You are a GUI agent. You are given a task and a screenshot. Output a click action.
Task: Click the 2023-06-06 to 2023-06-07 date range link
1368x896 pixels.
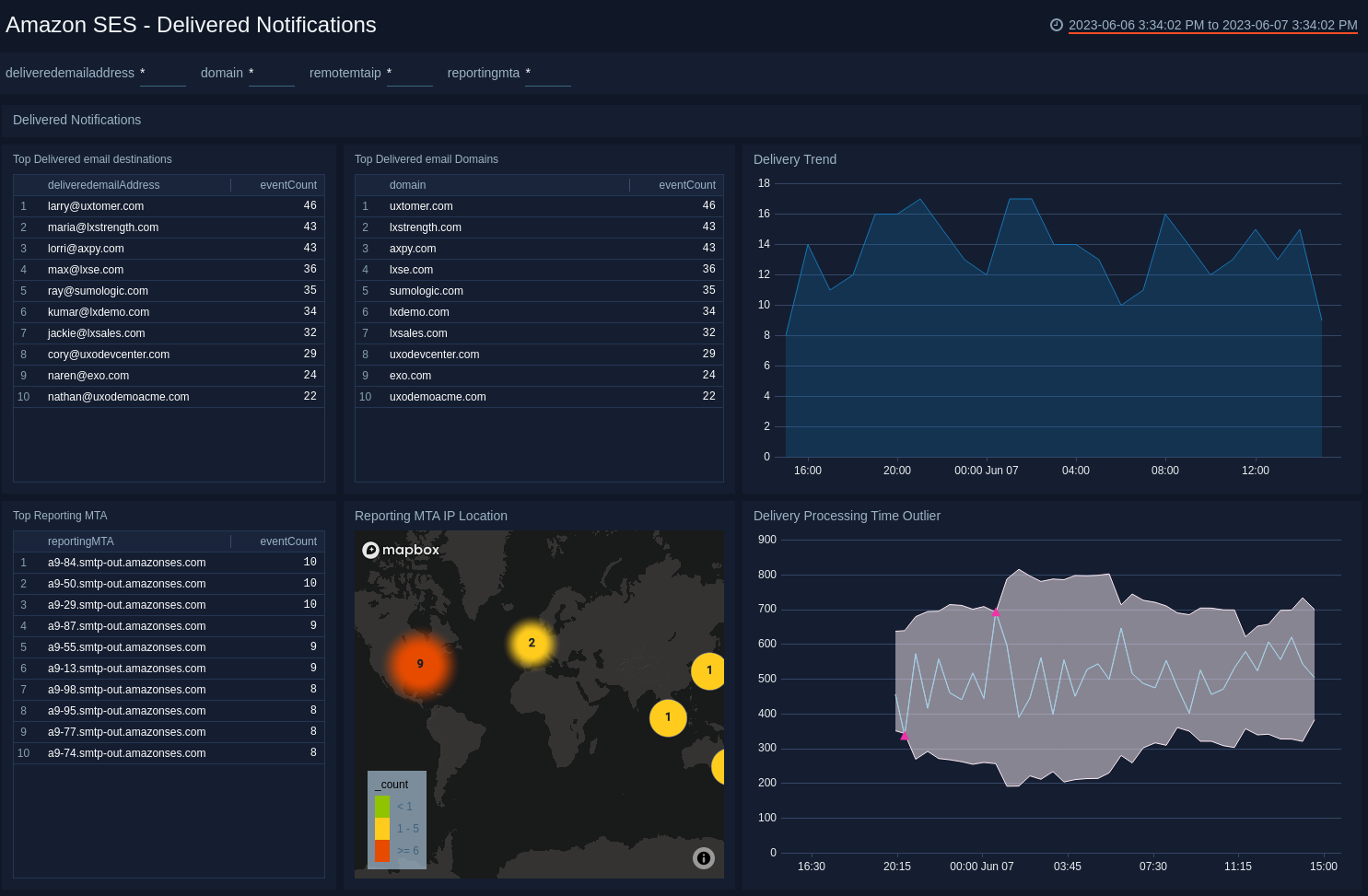(x=1213, y=25)
